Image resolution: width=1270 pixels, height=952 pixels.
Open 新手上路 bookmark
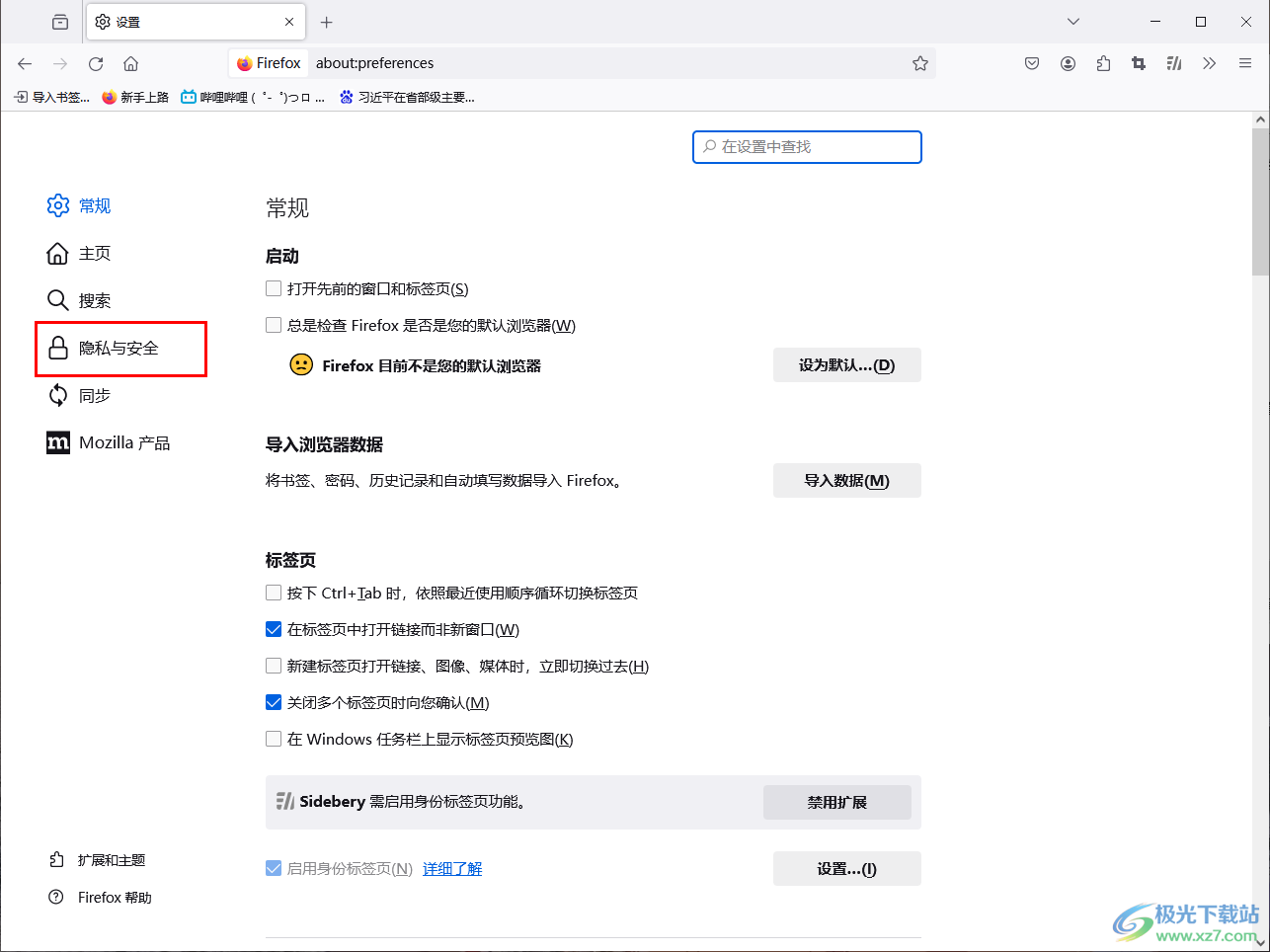point(135,97)
